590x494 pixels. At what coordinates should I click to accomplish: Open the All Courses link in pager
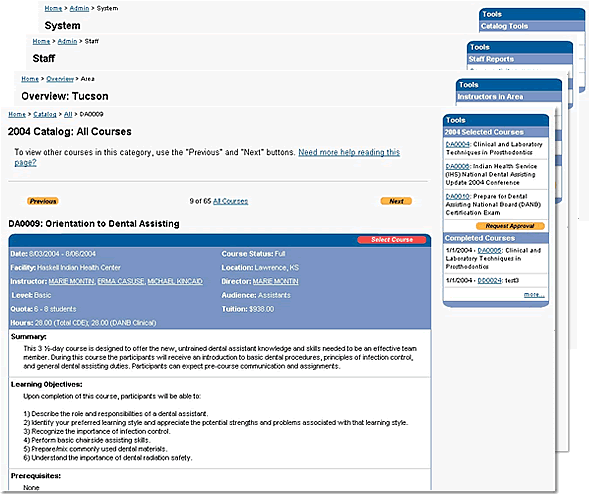click(x=230, y=201)
